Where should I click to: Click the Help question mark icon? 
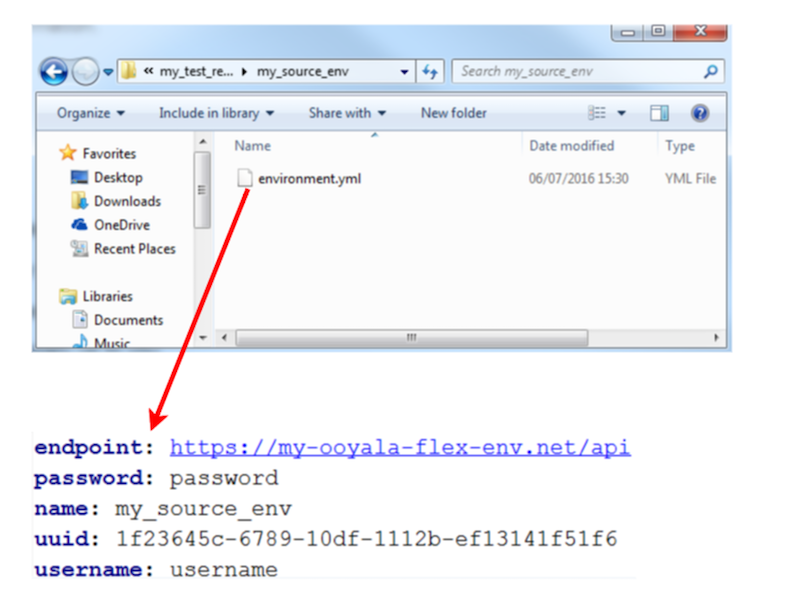click(698, 112)
